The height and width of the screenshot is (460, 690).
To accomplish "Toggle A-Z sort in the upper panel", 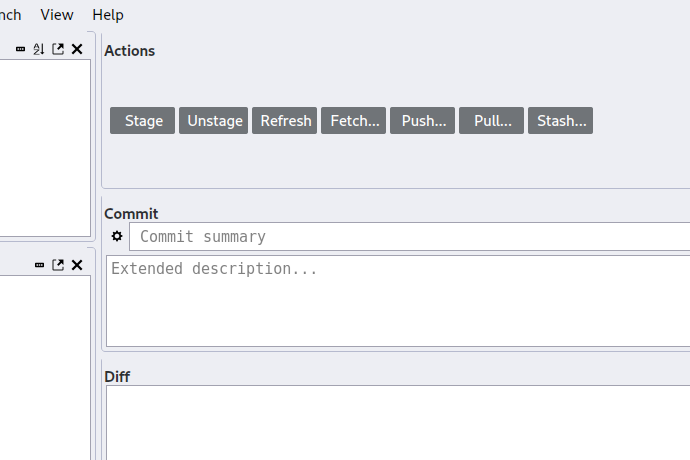I will coord(39,49).
